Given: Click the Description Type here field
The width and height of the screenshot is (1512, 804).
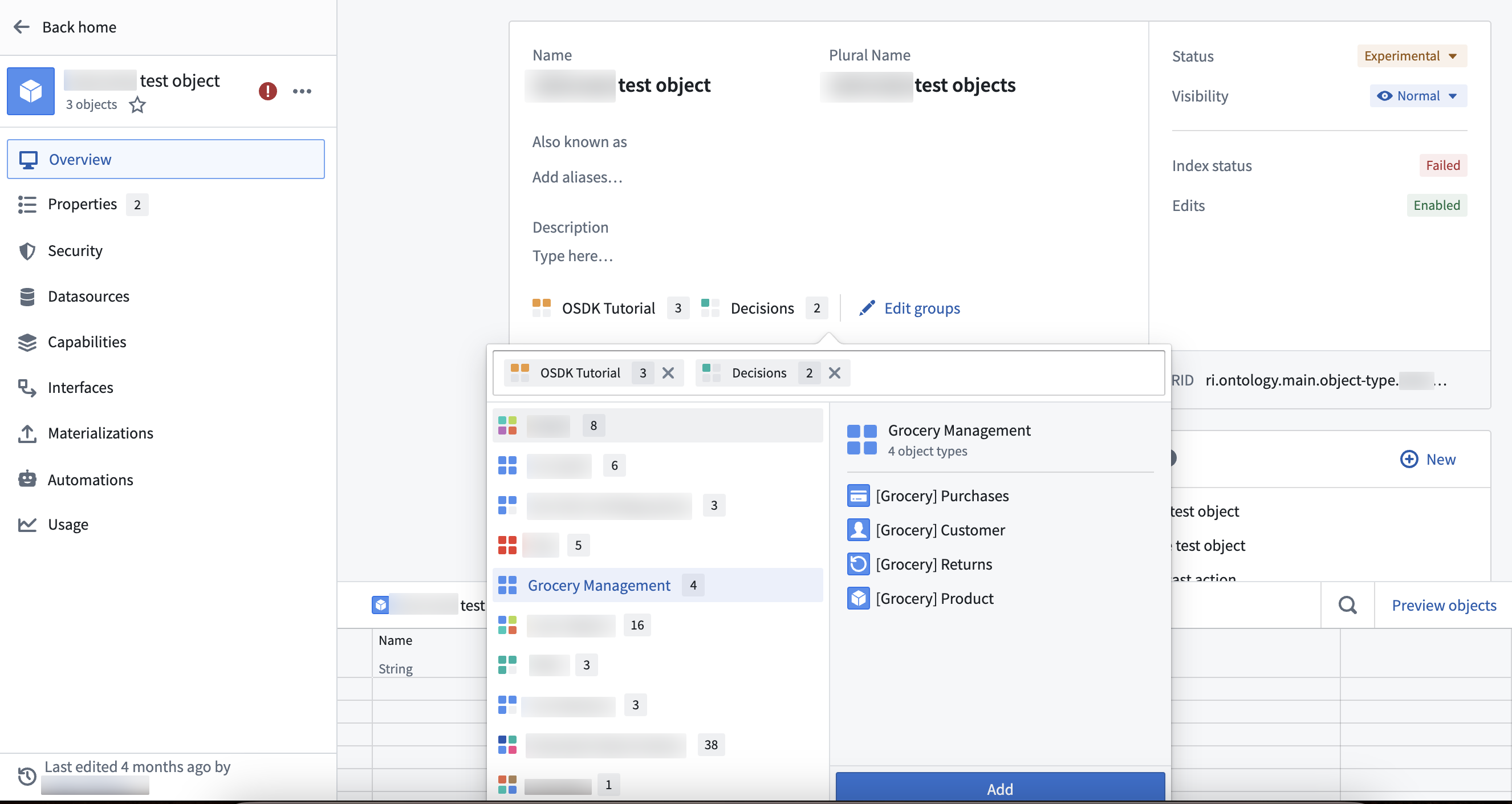Looking at the screenshot, I should (573, 255).
